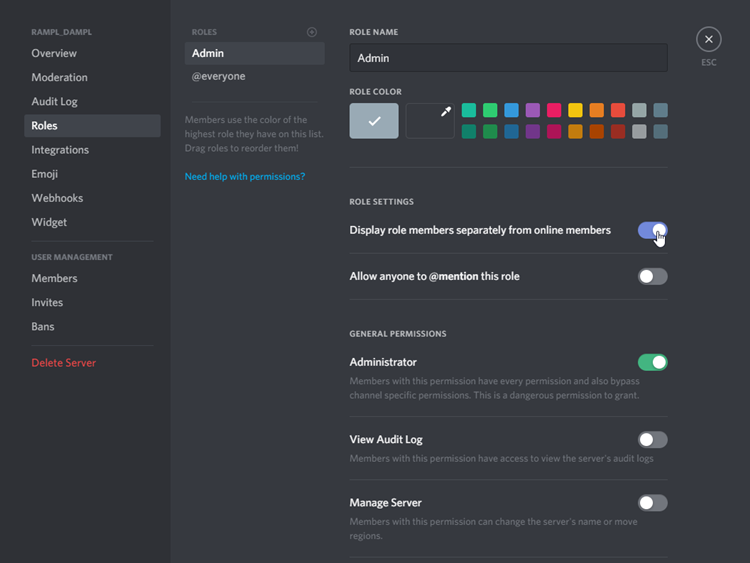The width and height of the screenshot is (750, 563).
Task: Toggle Display role members separately switch
Action: [x=652, y=230]
